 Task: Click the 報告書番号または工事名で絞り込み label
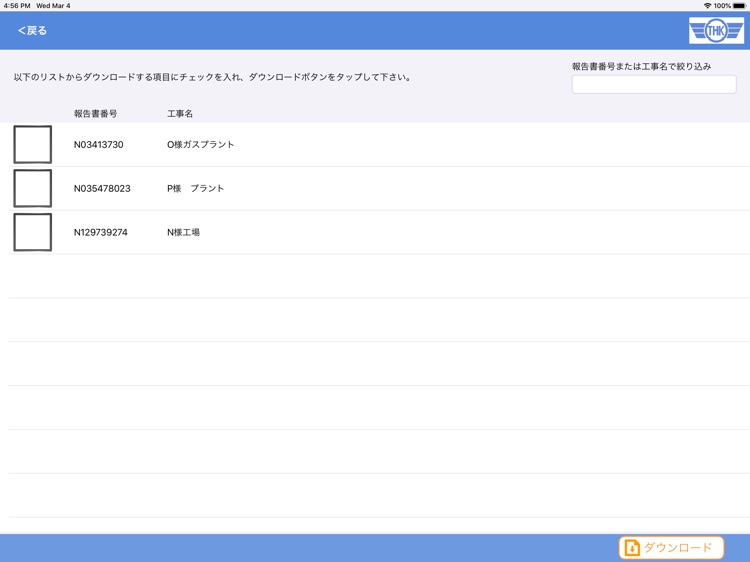tap(641, 66)
